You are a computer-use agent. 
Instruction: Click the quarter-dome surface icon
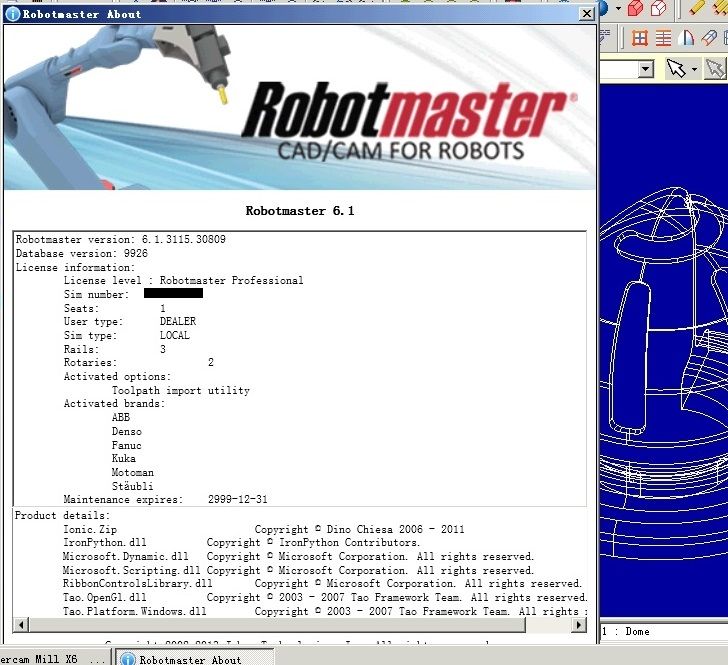click(x=686, y=38)
